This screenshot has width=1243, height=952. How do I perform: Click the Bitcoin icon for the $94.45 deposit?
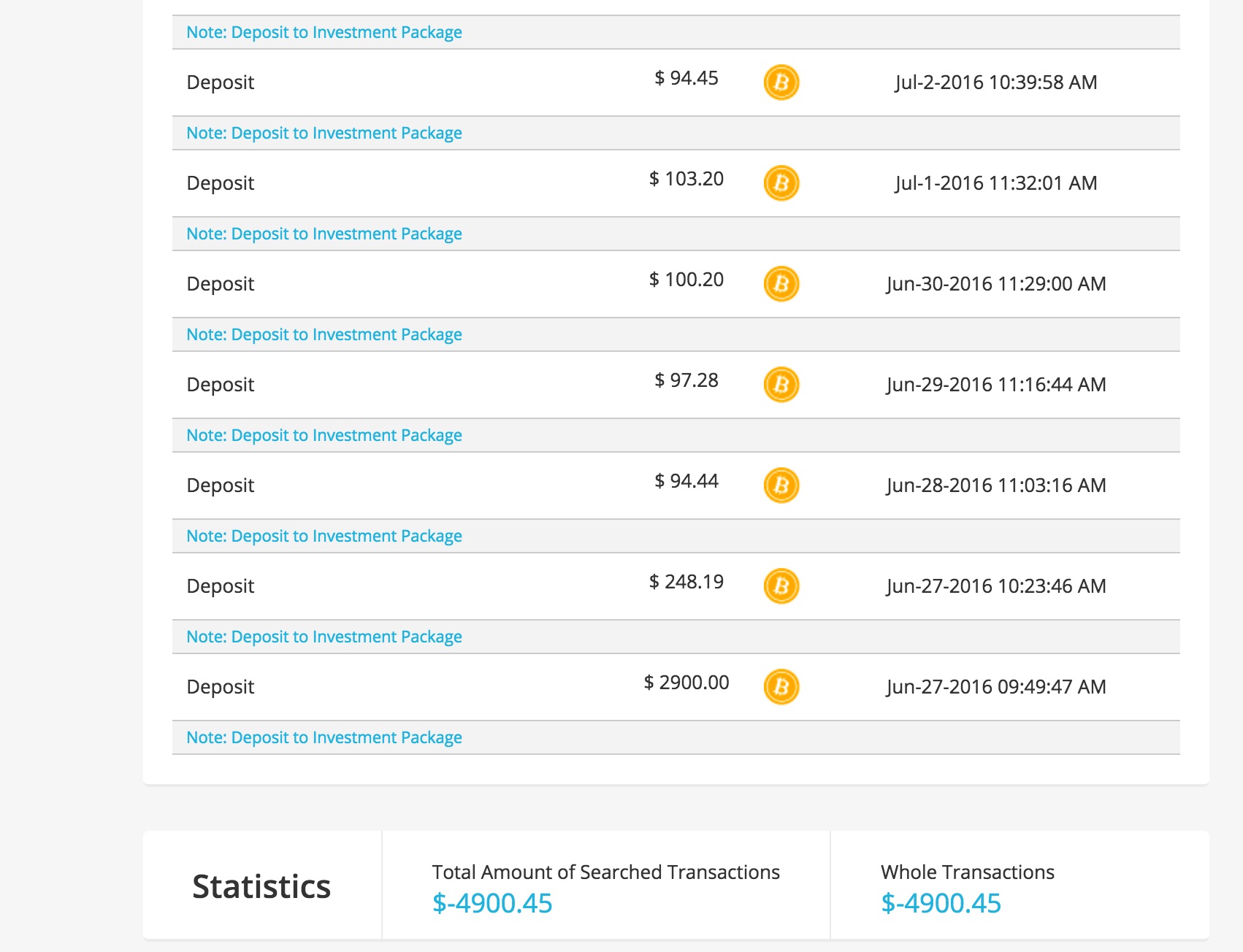pos(781,82)
